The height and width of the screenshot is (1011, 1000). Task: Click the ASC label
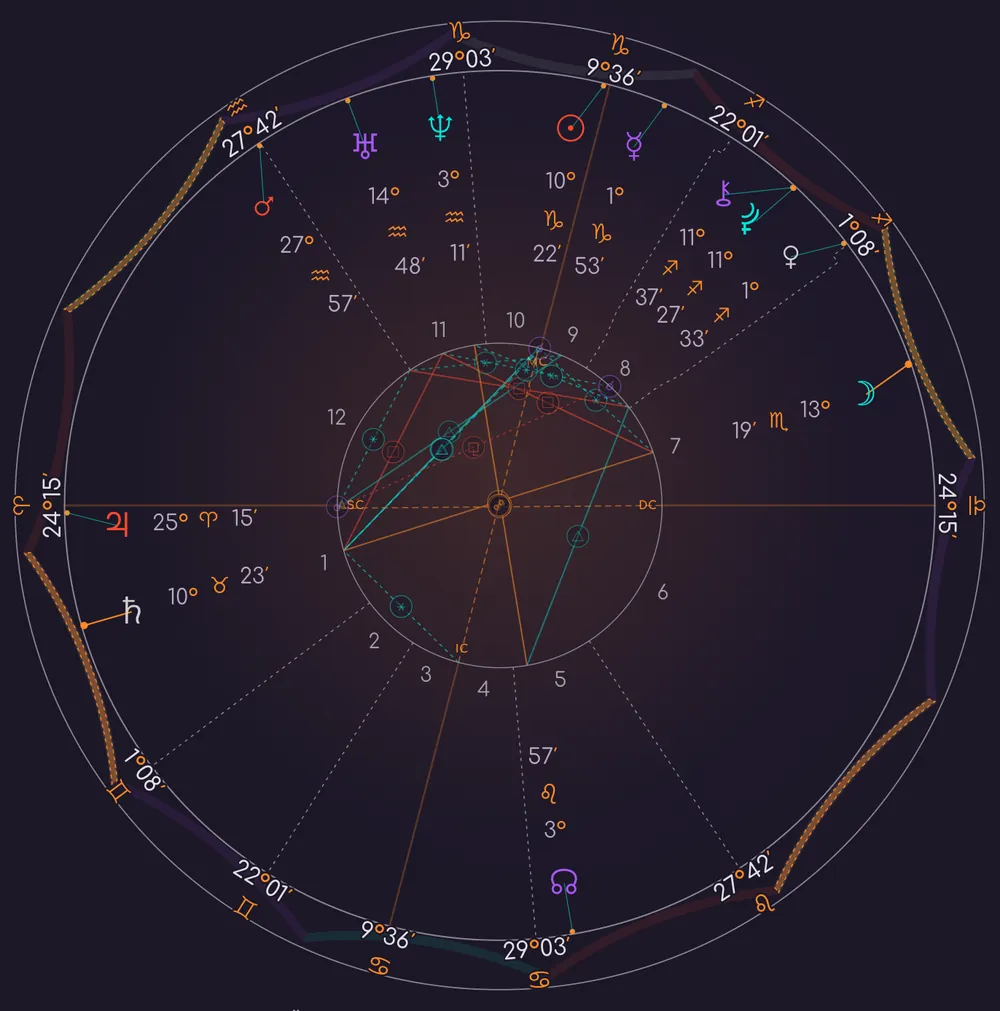(x=351, y=505)
